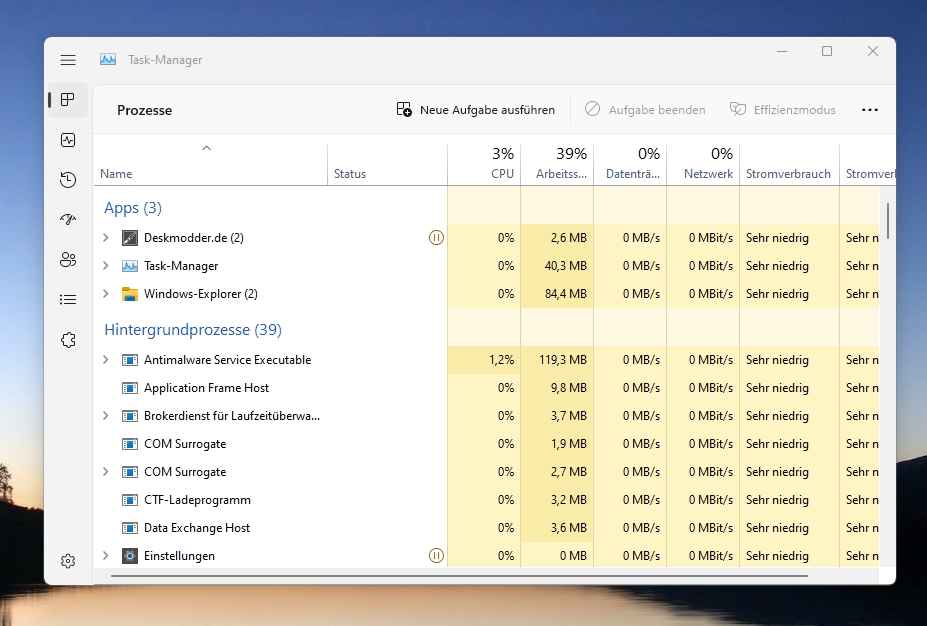The width and height of the screenshot is (927, 626).
Task: Click the Task-Manager title bar icon
Action: [108, 59]
